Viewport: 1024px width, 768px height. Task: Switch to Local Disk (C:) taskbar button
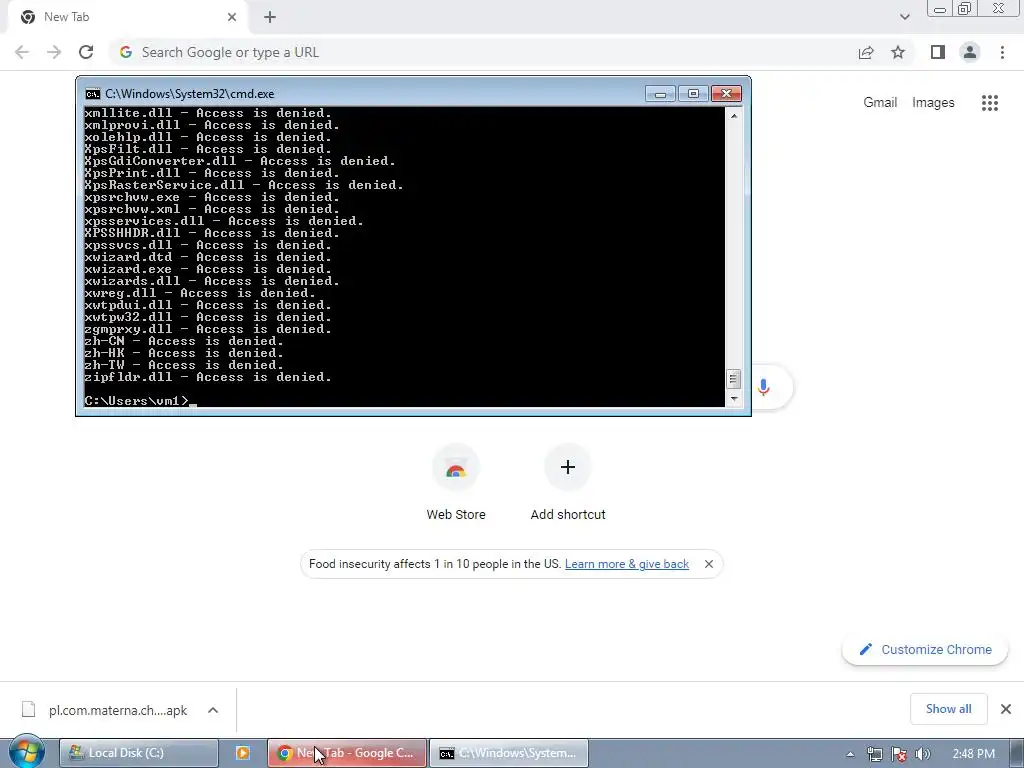pyautogui.click(x=138, y=753)
